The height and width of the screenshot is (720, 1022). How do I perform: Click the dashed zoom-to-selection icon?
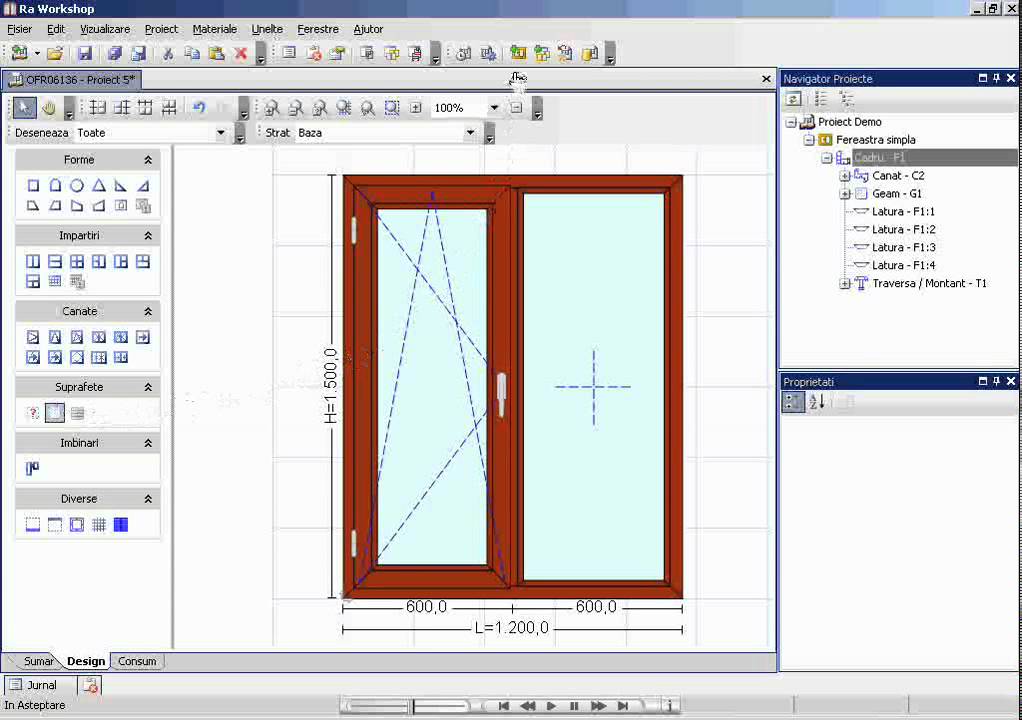coord(392,108)
